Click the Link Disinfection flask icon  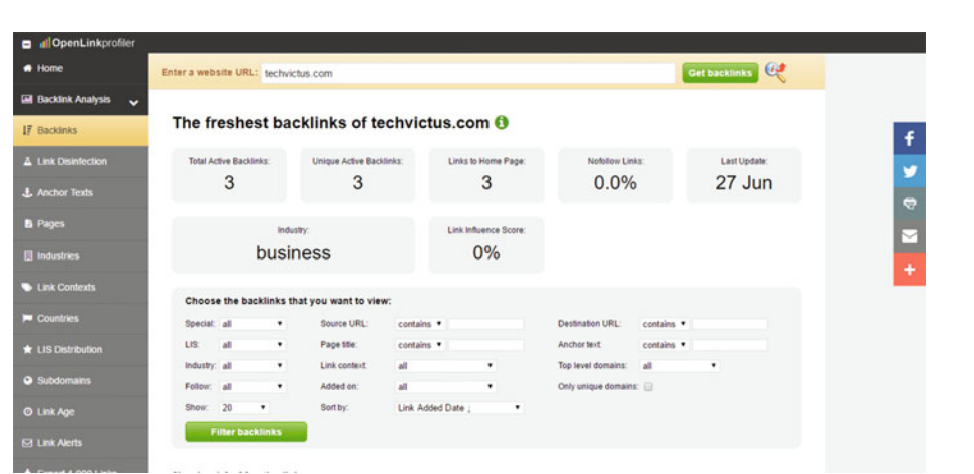(x=27, y=162)
